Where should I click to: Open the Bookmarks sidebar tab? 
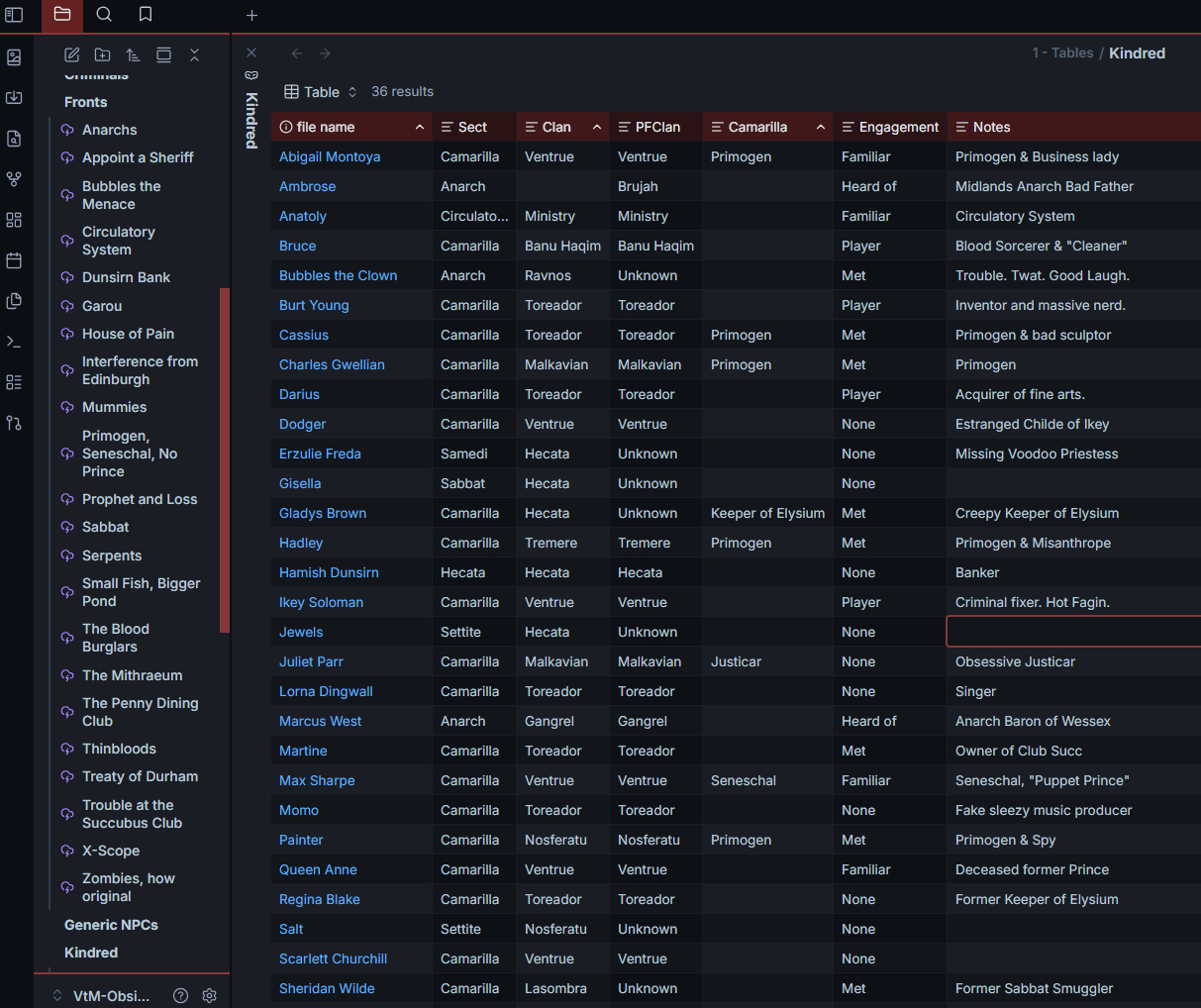tap(146, 15)
